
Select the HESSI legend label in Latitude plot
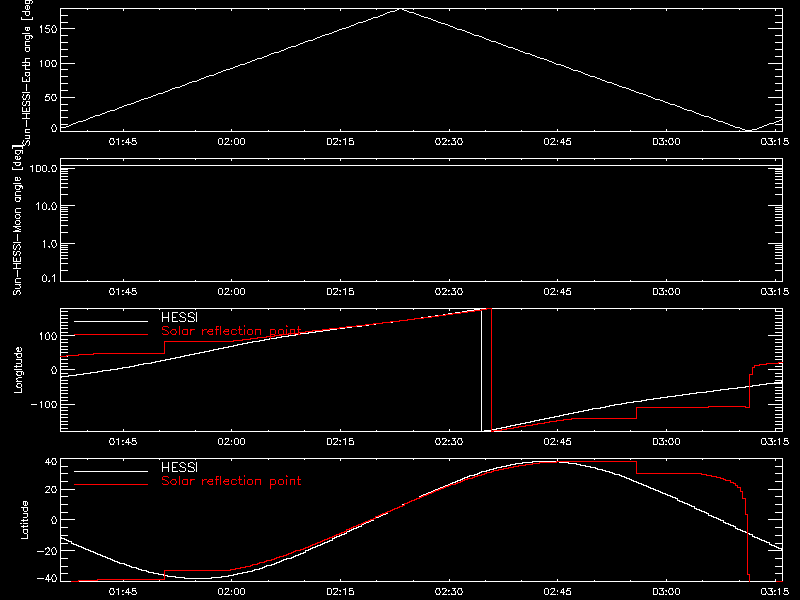[179, 468]
